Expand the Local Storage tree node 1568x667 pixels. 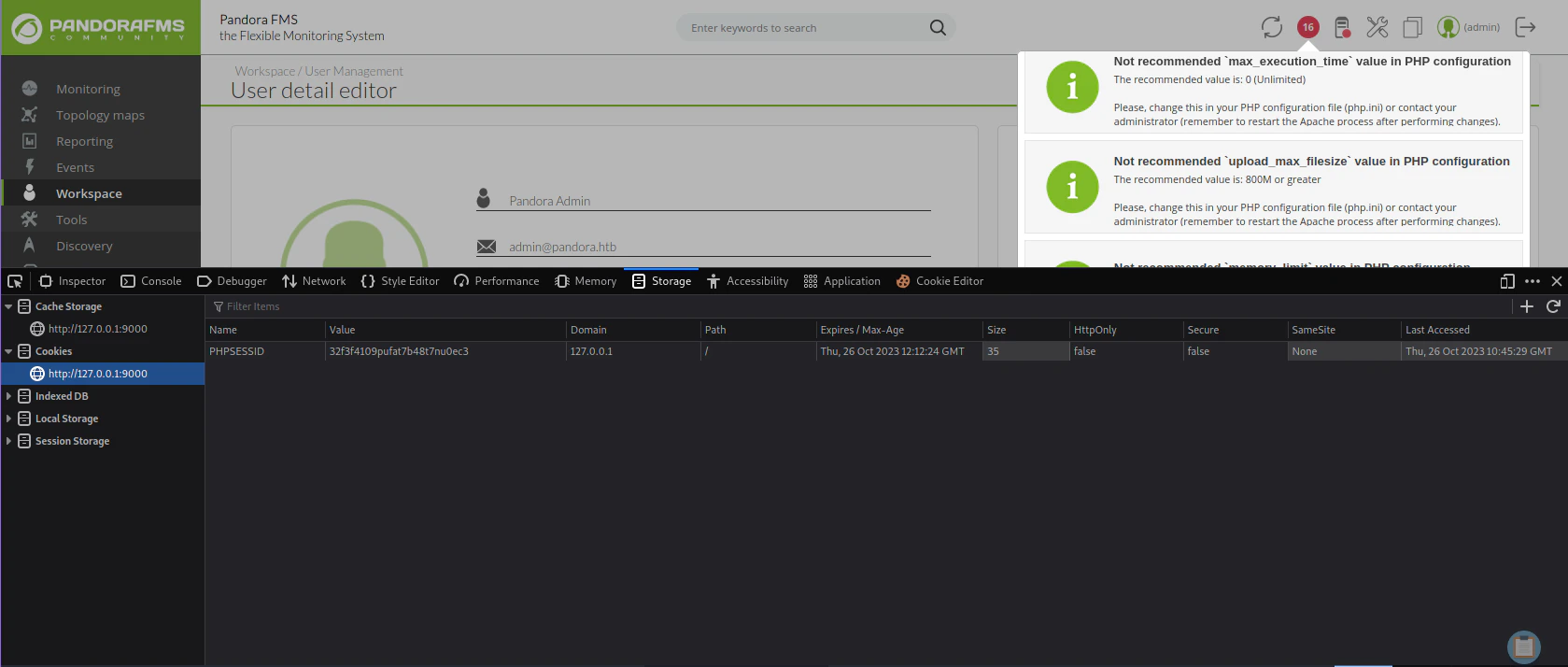[8, 419]
